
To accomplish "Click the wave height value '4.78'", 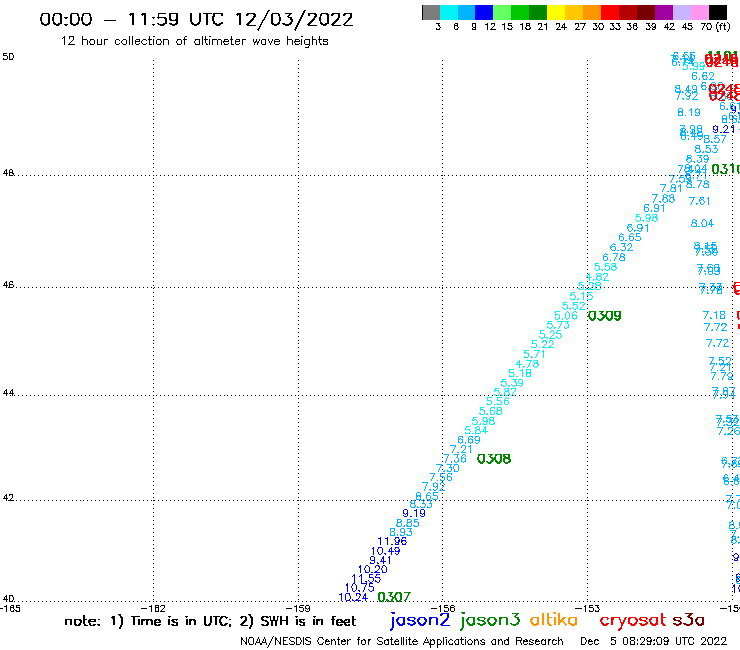I will tap(527, 364).
